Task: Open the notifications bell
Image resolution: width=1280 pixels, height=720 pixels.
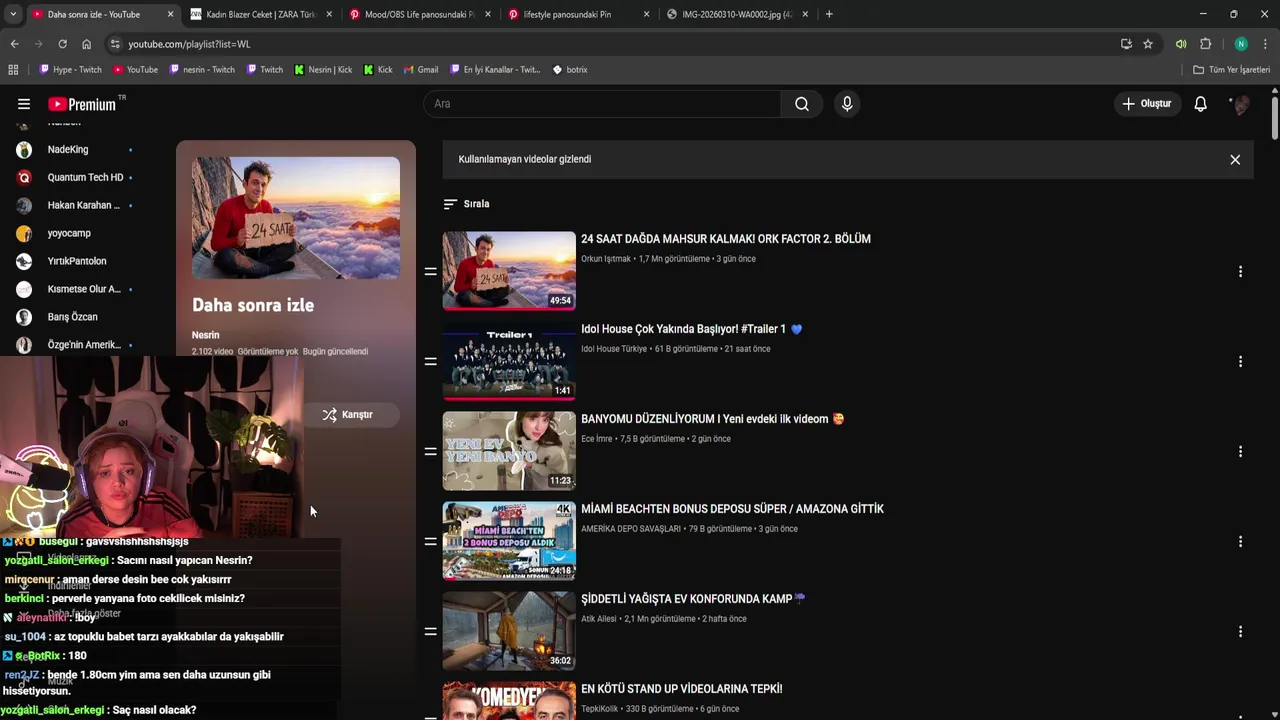Action: 1200,104
